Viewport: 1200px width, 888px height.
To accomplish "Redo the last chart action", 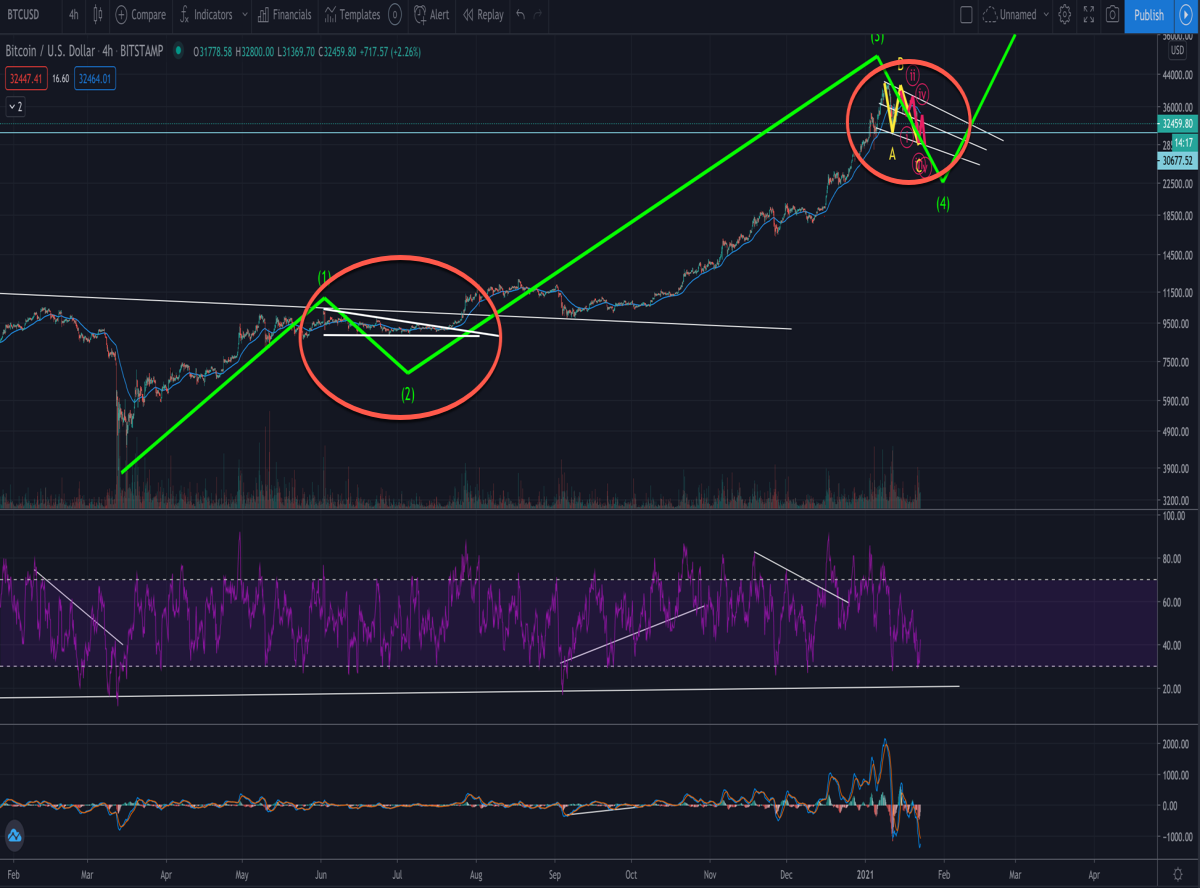I will [x=539, y=15].
